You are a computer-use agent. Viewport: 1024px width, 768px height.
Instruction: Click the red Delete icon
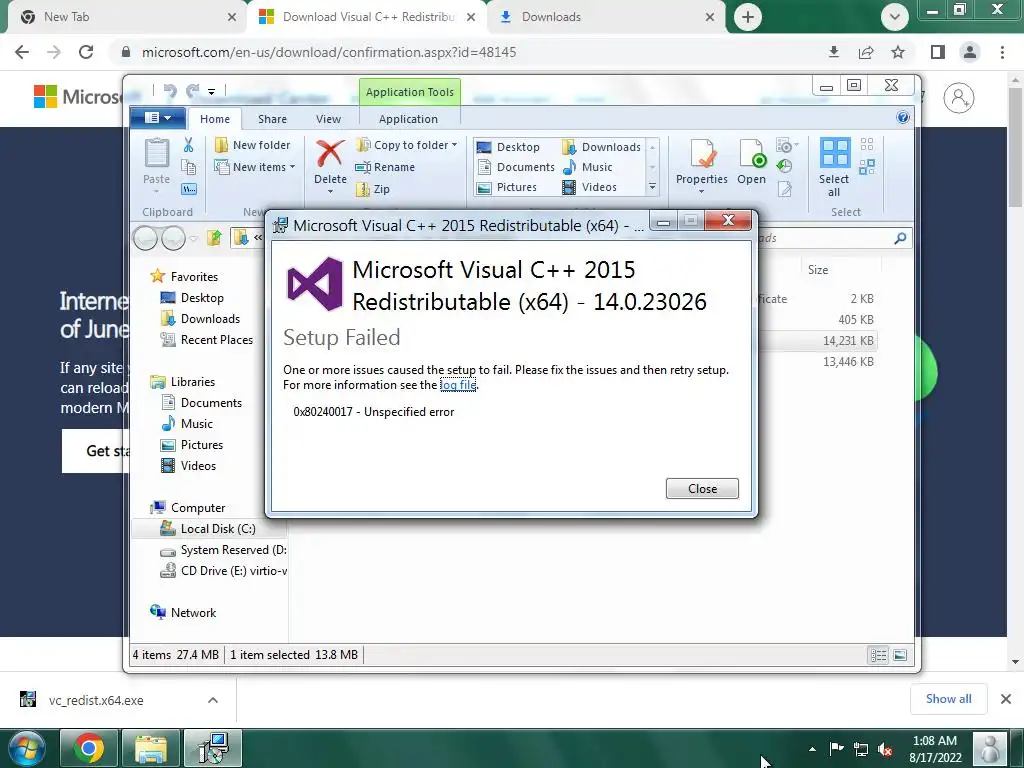click(330, 154)
